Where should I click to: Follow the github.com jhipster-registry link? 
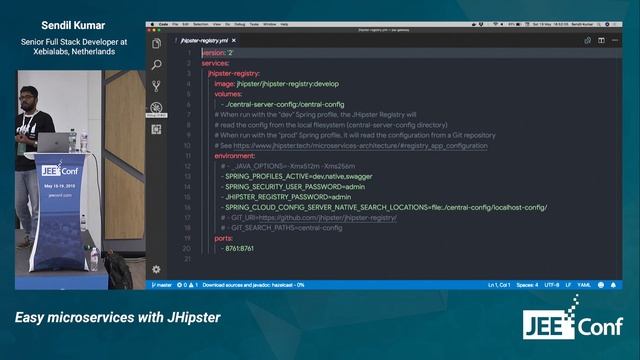pos(327,218)
